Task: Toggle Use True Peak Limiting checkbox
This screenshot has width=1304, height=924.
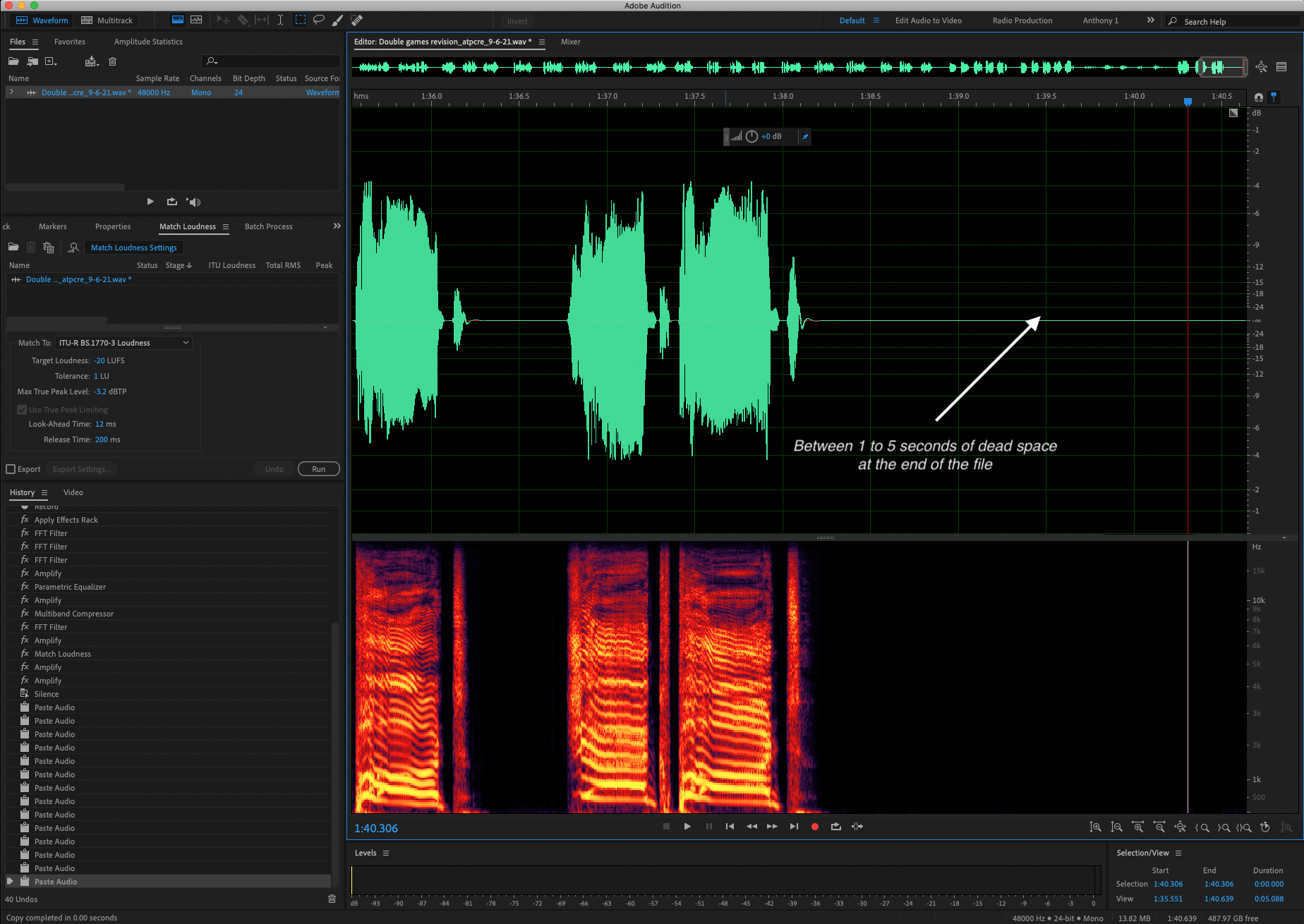Action: pos(22,410)
